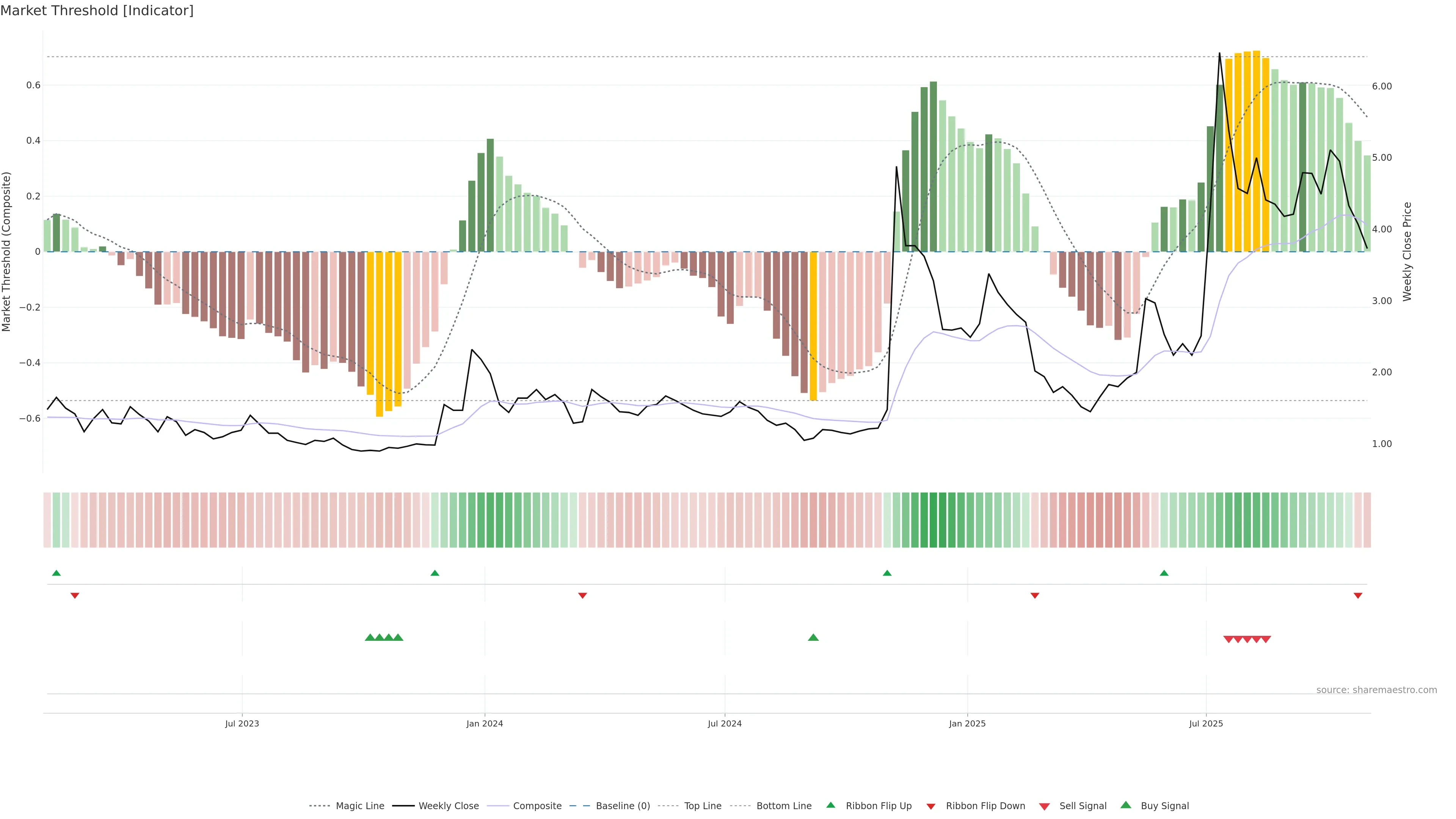The width and height of the screenshot is (1456, 819).
Task: Click the Bottom Line legend entry
Action: point(783,806)
